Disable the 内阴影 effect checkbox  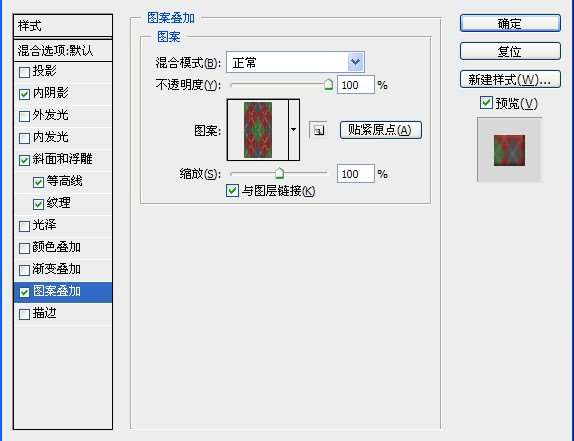[25, 94]
